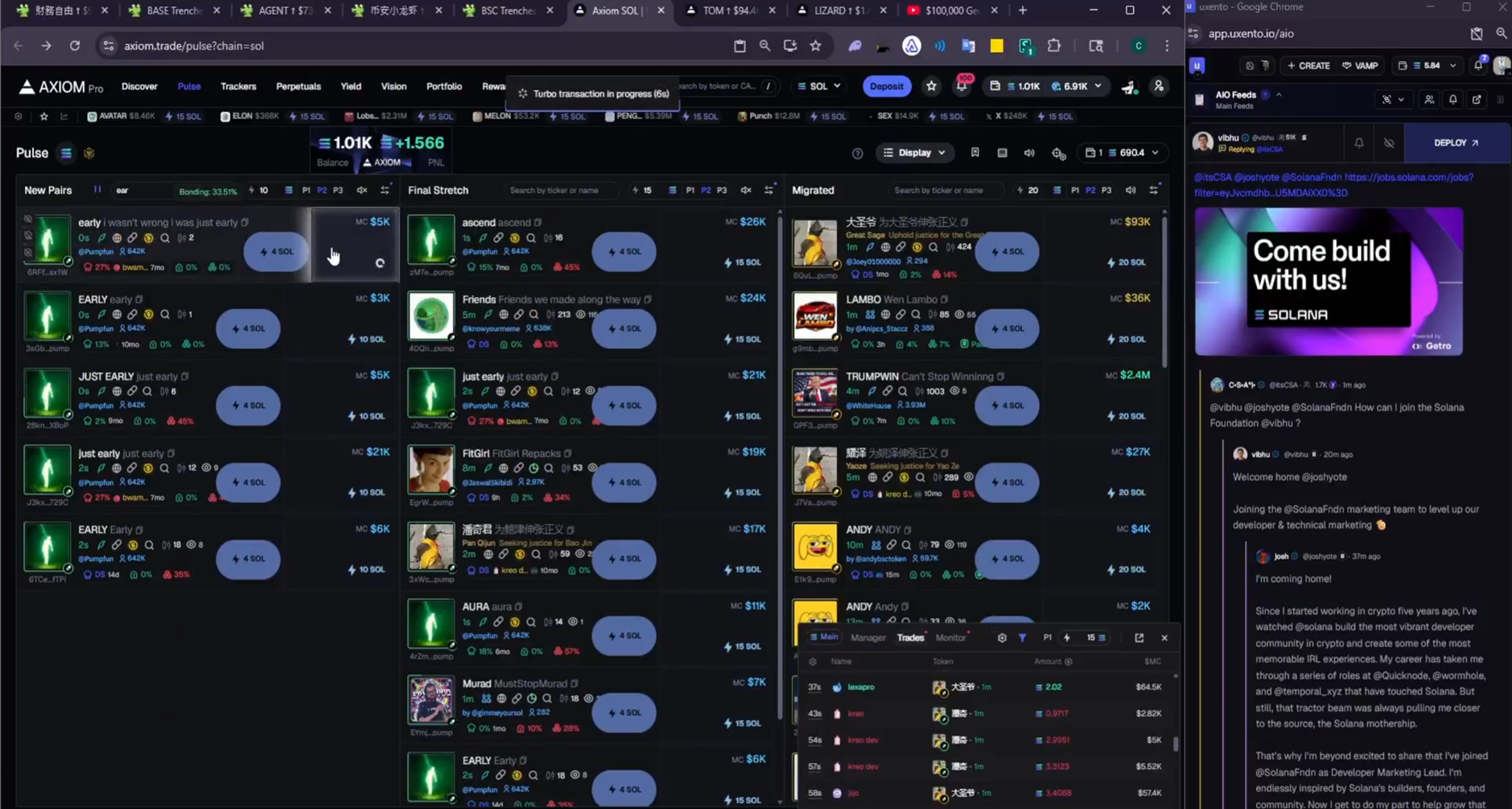This screenshot has height=809, width=1512.
Task: Unmute sound for Final Stretch column
Action: click(x=746, y=191)
